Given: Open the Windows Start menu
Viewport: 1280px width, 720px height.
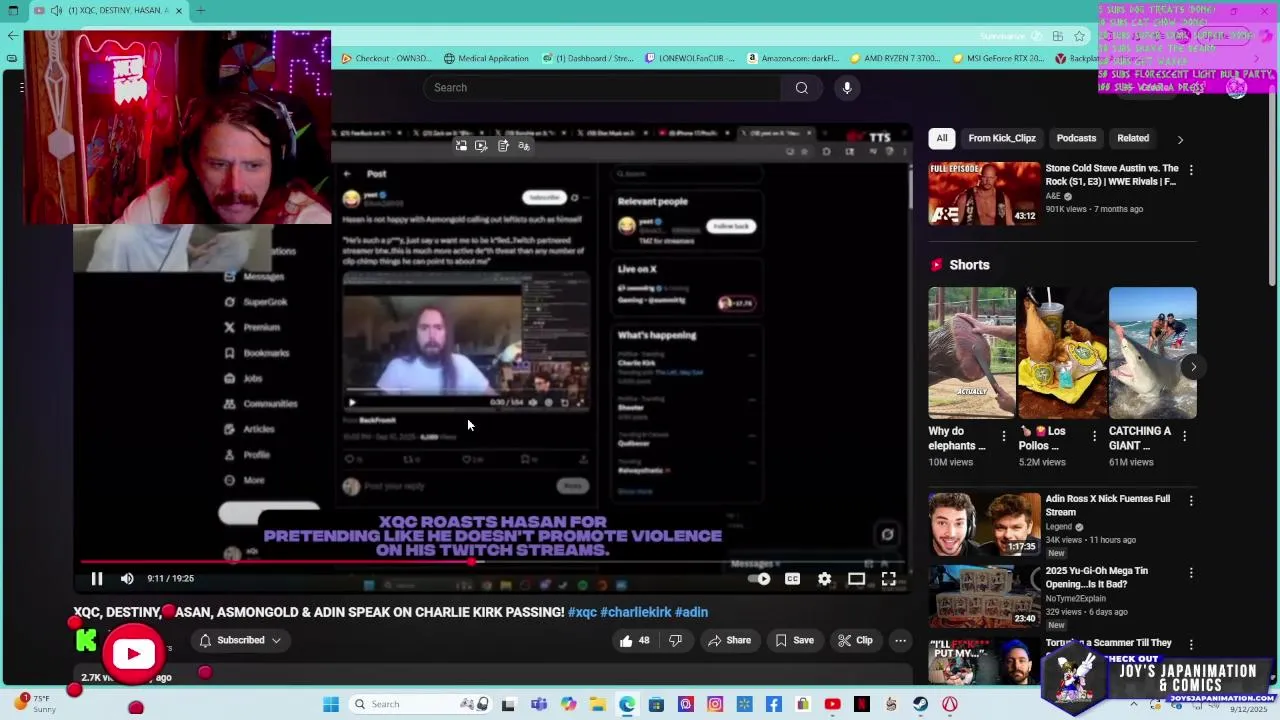Looking at the screenshot, I should click(x=331, y=704).
